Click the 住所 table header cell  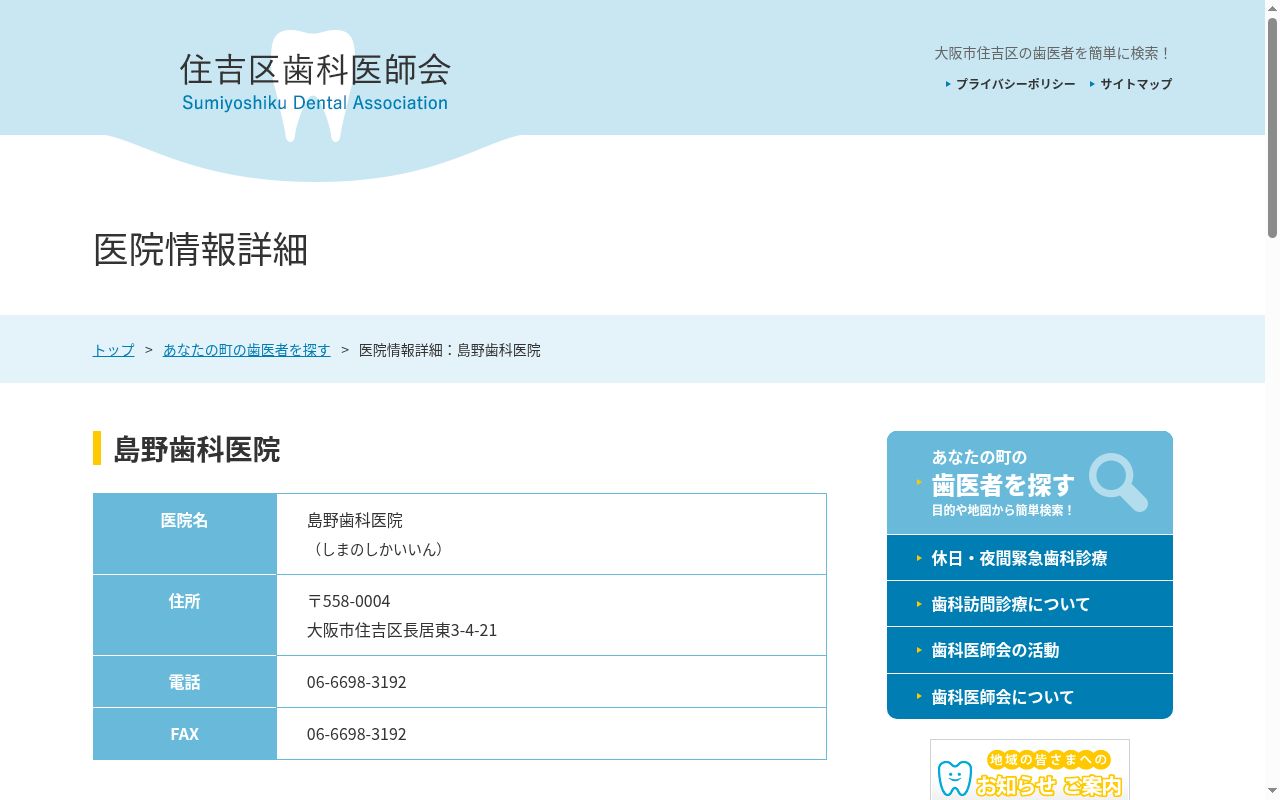[x=185, y=615]
